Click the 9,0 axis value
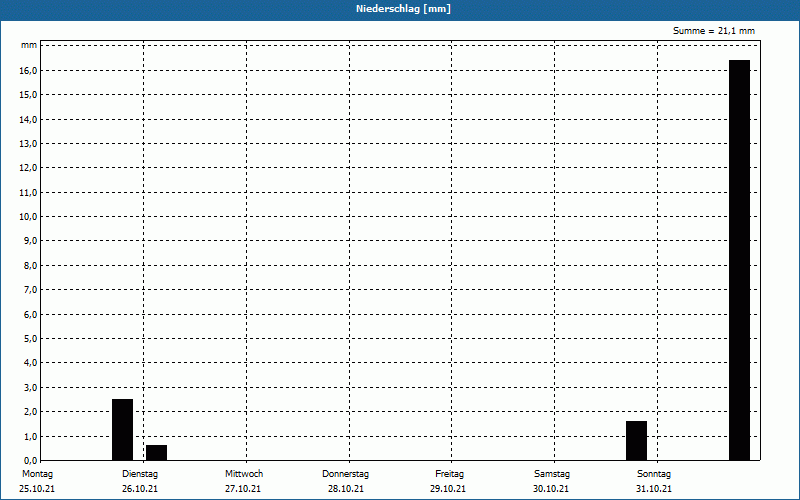Screen dimensions: 800x500 tap(30, 241)
